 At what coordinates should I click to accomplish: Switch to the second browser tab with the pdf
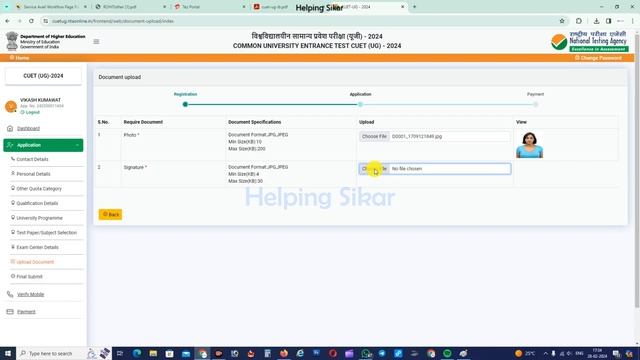[131, 7]
